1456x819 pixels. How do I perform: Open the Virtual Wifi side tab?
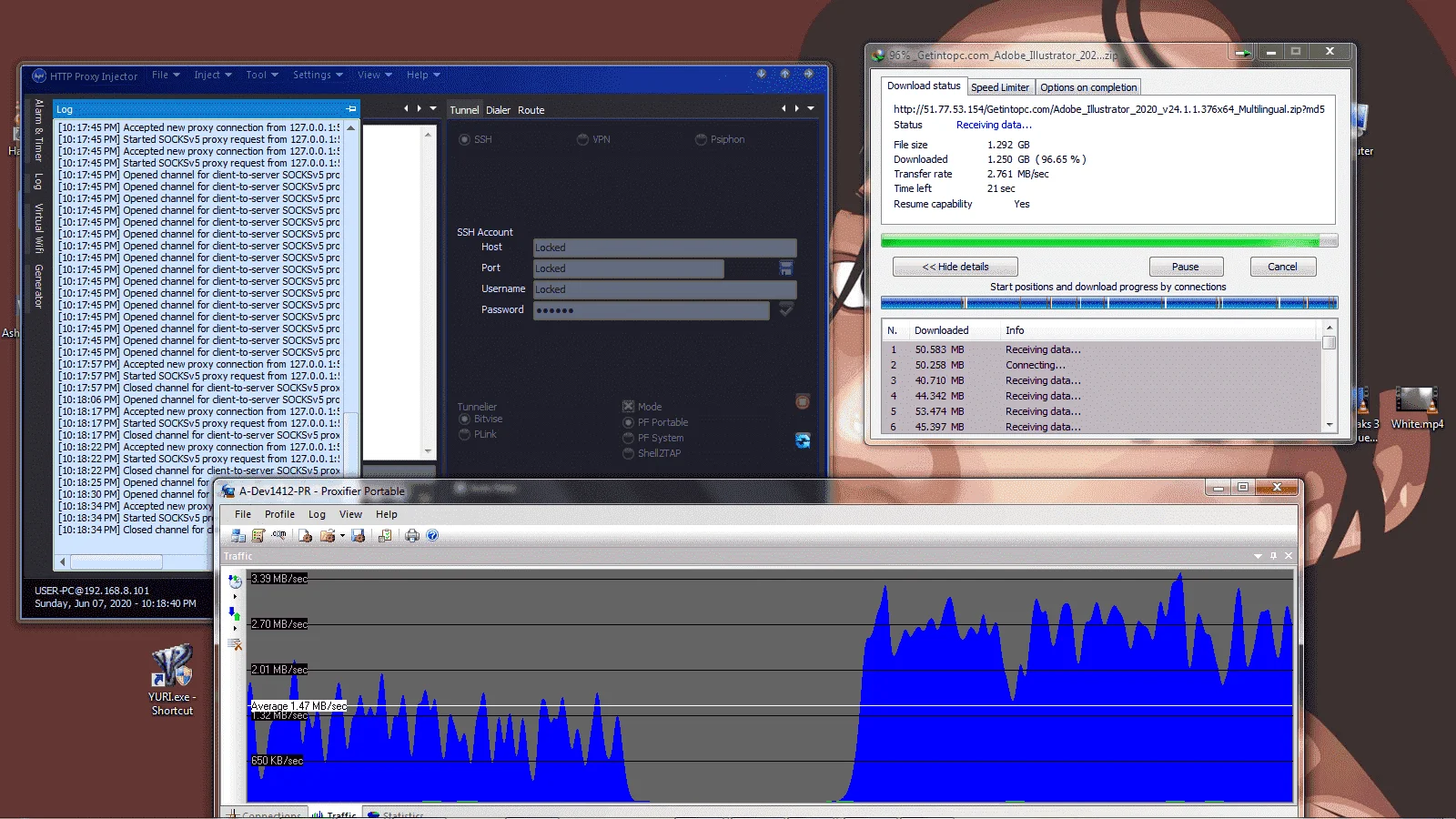[38, 228]
